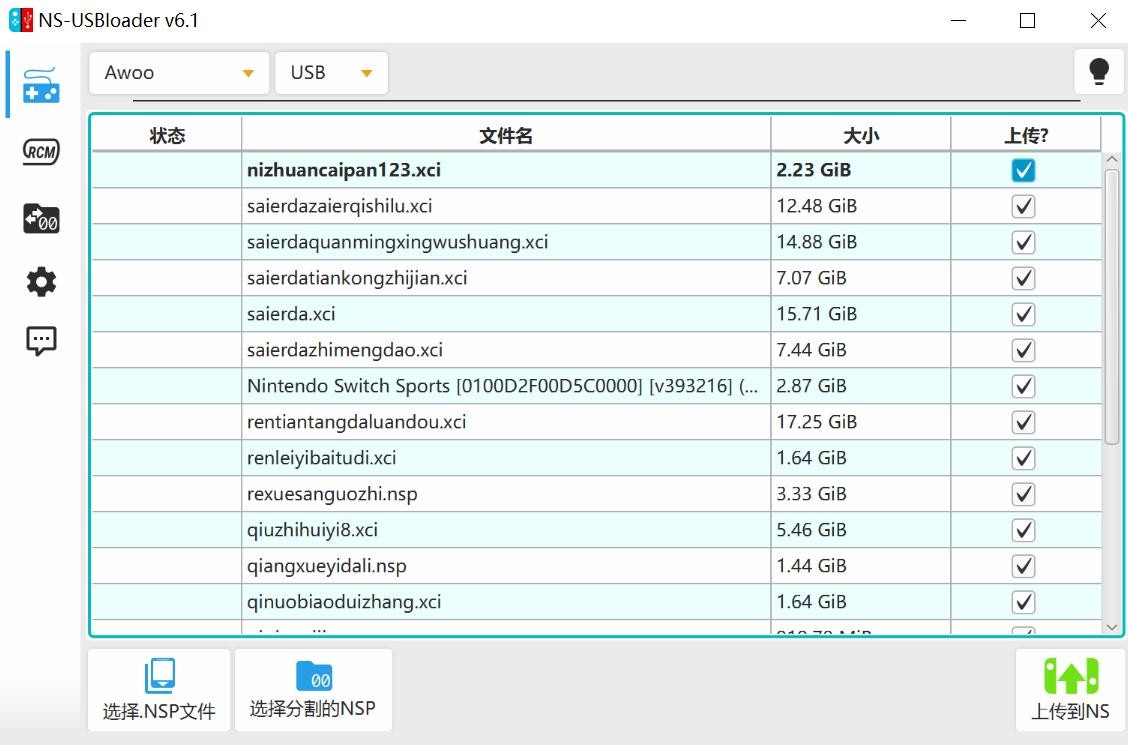Select the Nintendo Switch Sports file row
This screenshot has height=745, width=1128.
502,386
